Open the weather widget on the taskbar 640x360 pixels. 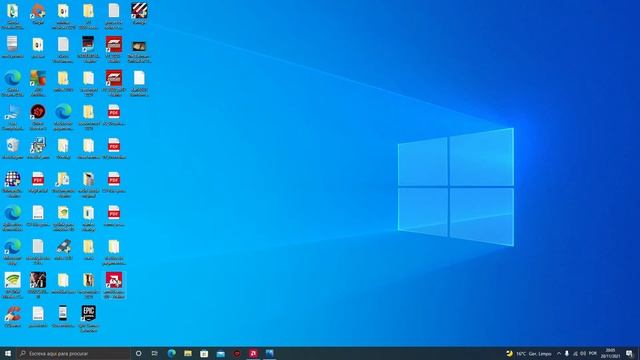coord(529,353)
